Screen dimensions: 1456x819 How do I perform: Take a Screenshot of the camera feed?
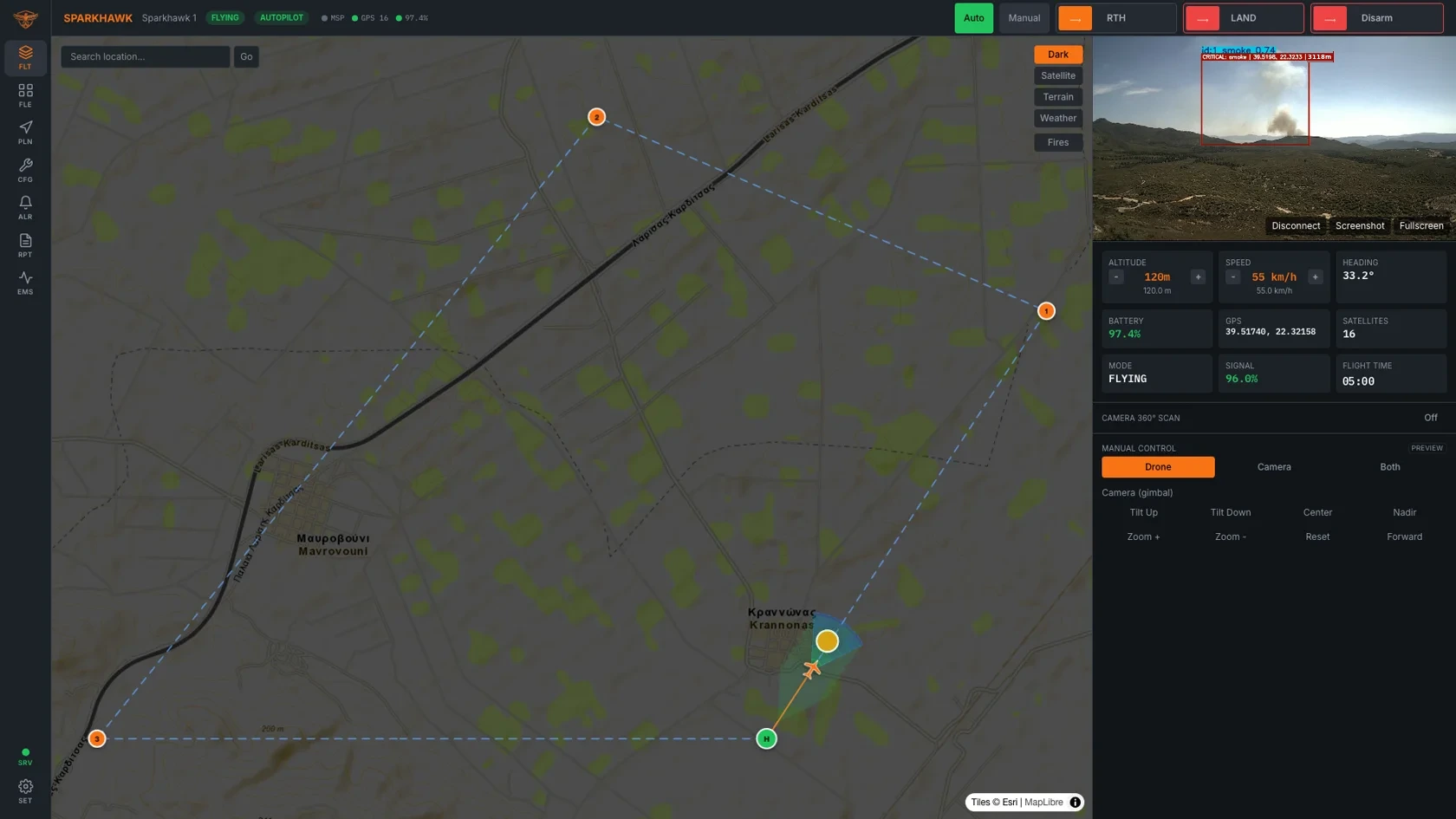click(x=1359, y=225)
